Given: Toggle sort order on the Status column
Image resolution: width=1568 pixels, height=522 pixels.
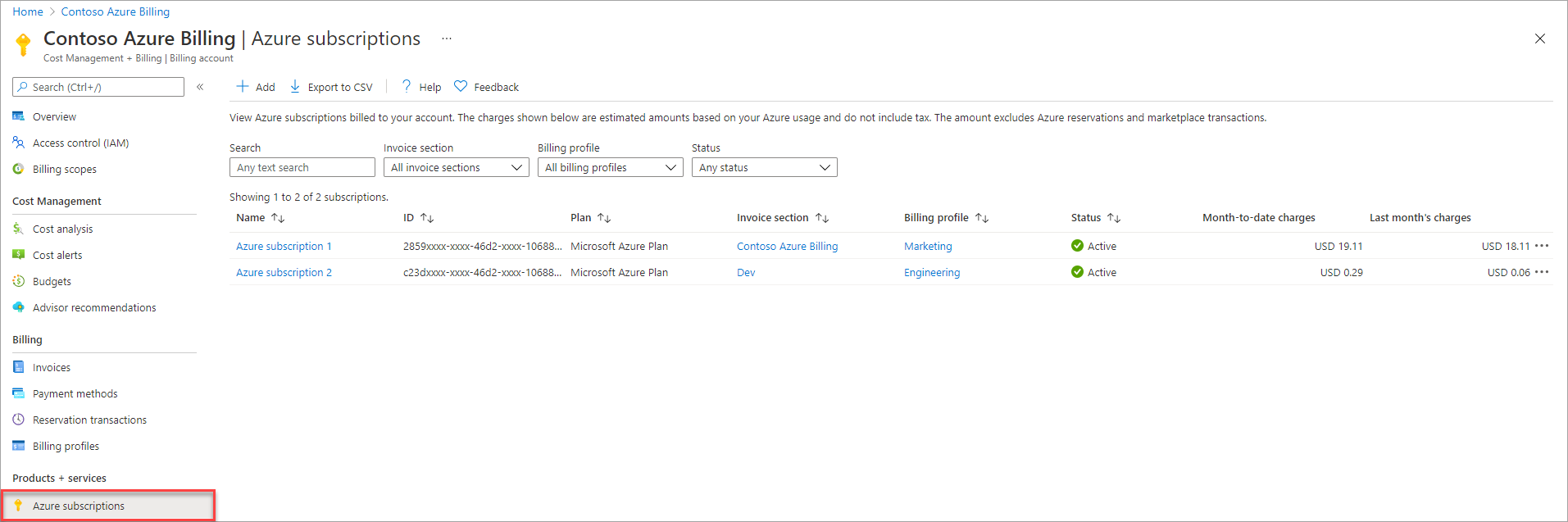Looking at the screenshot, I should pos(1114,218).
